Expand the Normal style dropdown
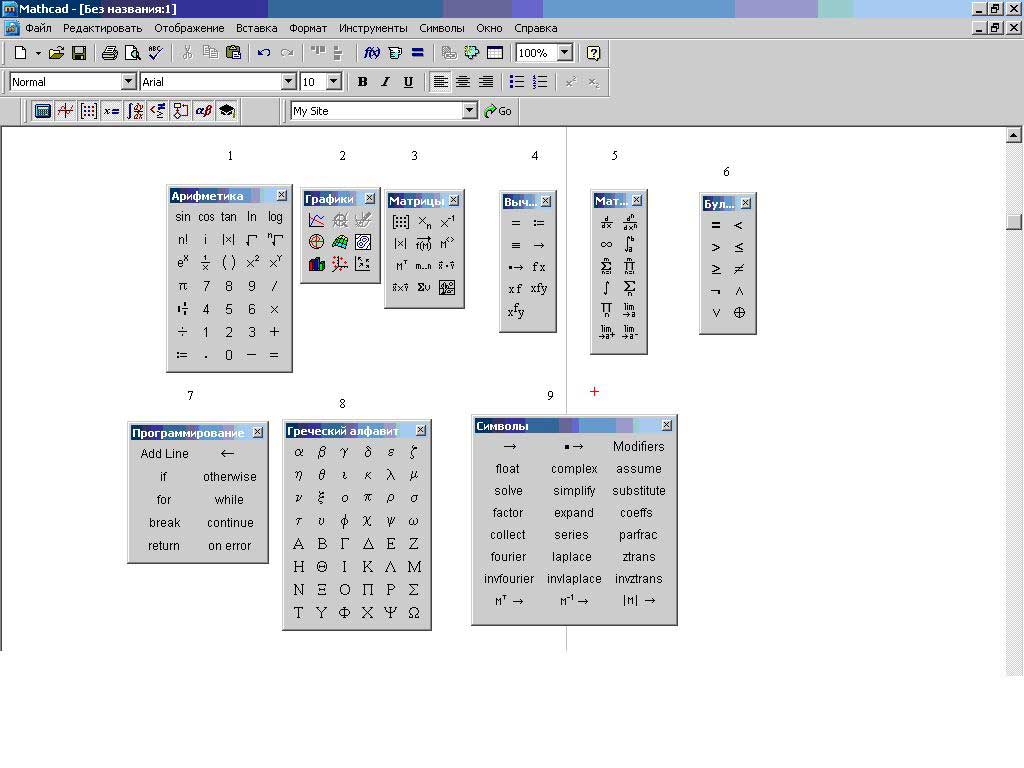The width and height of the screenshot is (1024, 768). 129,82
